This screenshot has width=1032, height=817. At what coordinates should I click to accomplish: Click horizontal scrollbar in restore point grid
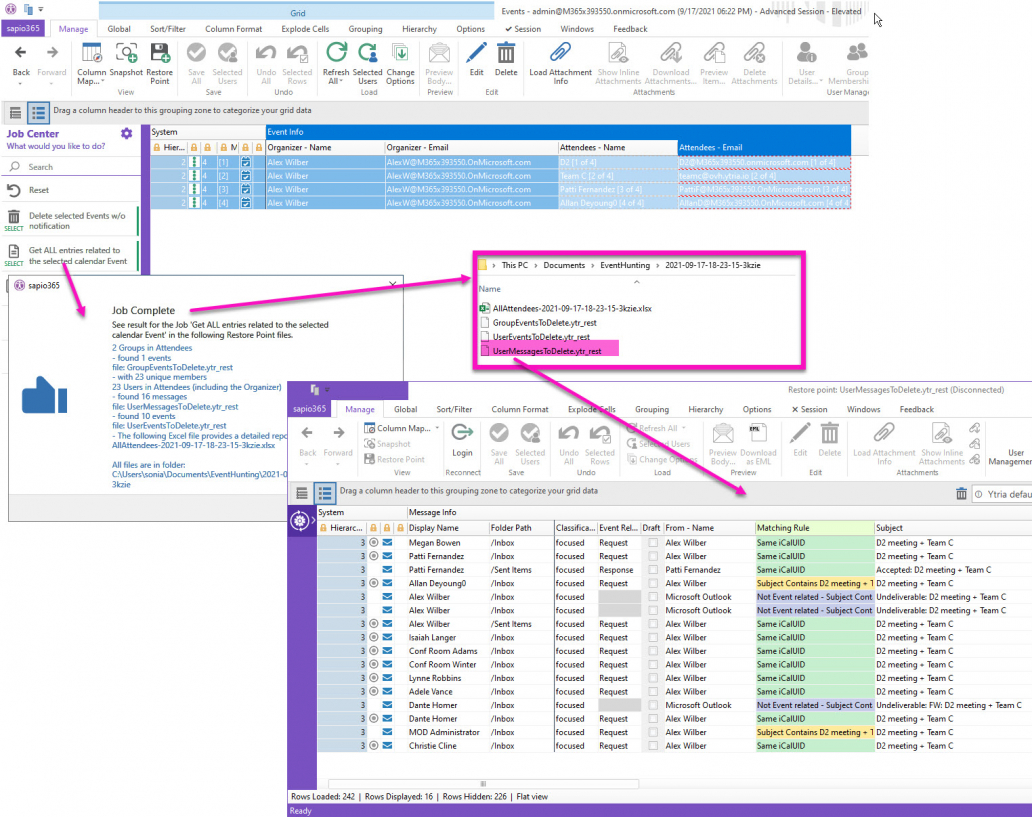[x=483, y=784]
